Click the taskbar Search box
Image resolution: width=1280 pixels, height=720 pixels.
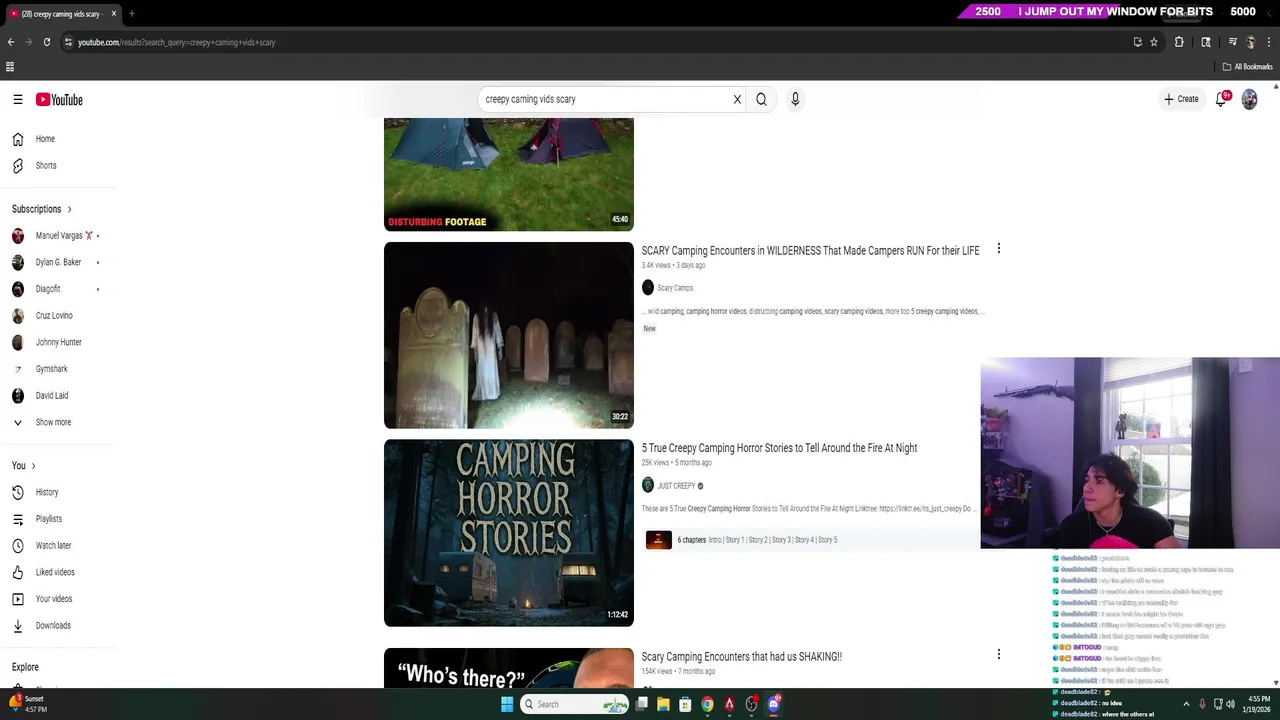(x=575, y=704)
